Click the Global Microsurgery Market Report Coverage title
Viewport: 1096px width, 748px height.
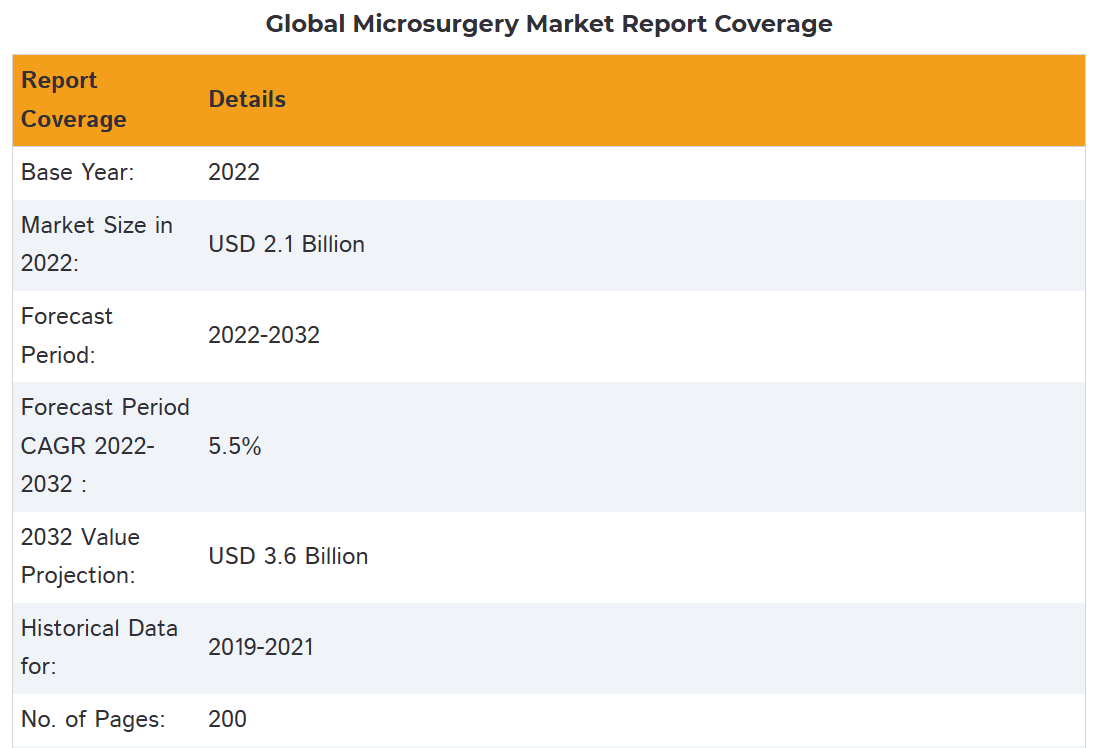click(x=548, y=24)
